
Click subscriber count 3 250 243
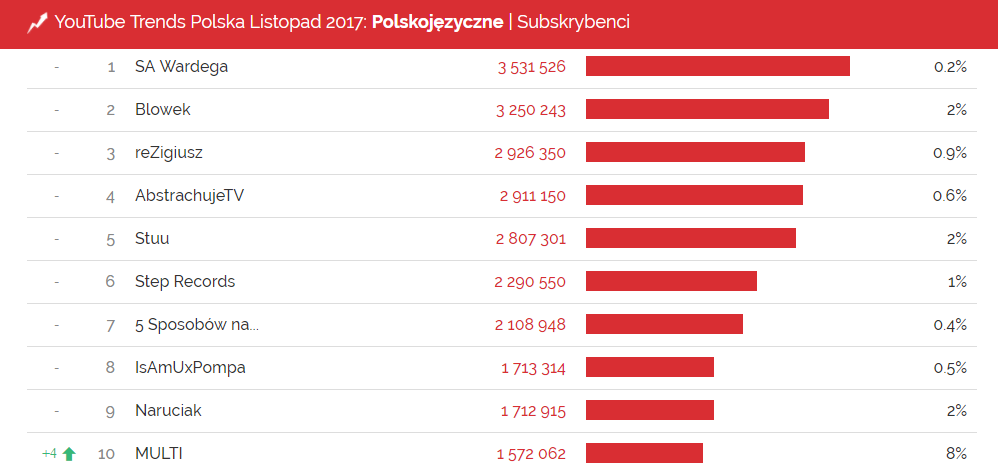pos(531,110)
